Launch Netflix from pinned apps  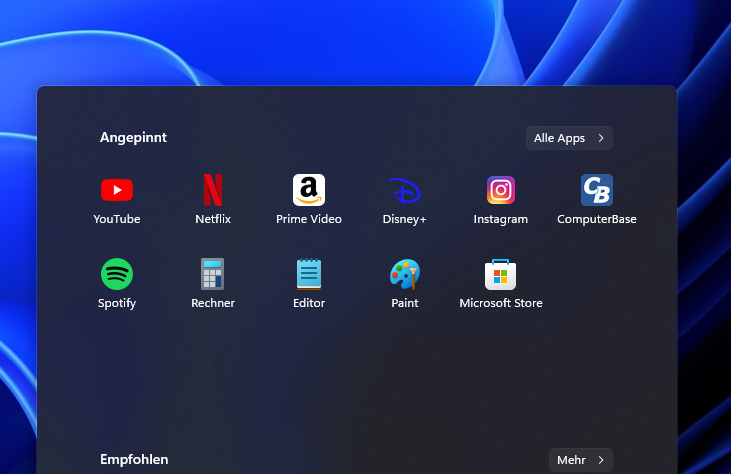coord(213,199)
